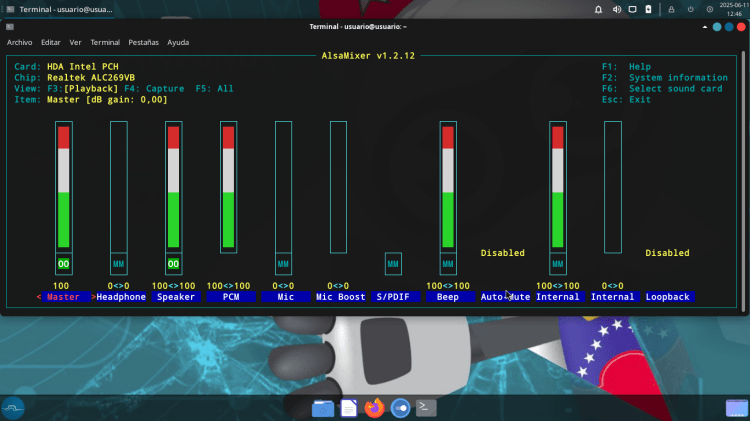Select the Auto-Mute Disabled option
Image resolution: width=750 pixels, height=421 pixels.
pyautogui.click(x=502, y=253)
